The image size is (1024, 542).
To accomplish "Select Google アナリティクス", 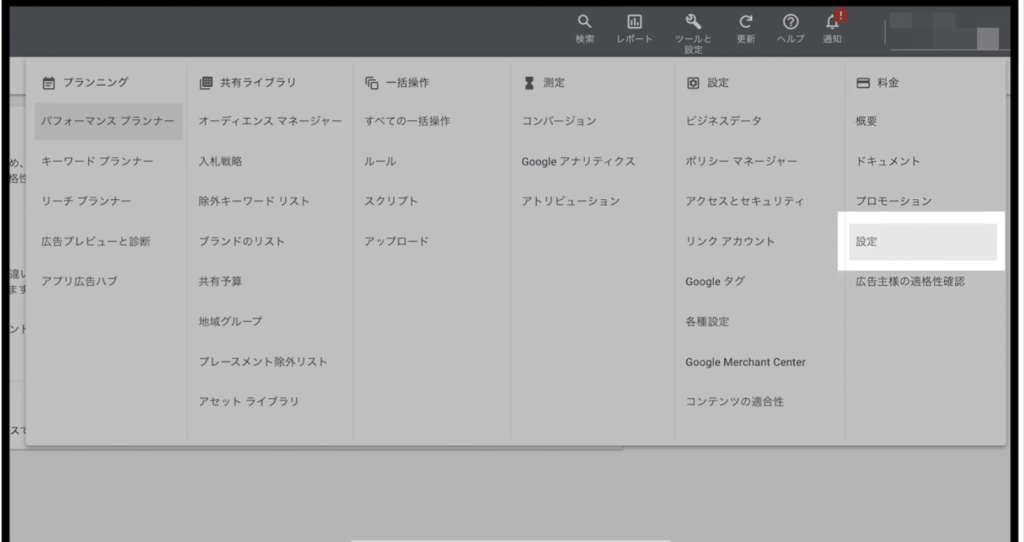I will click(x=578, y=161).
